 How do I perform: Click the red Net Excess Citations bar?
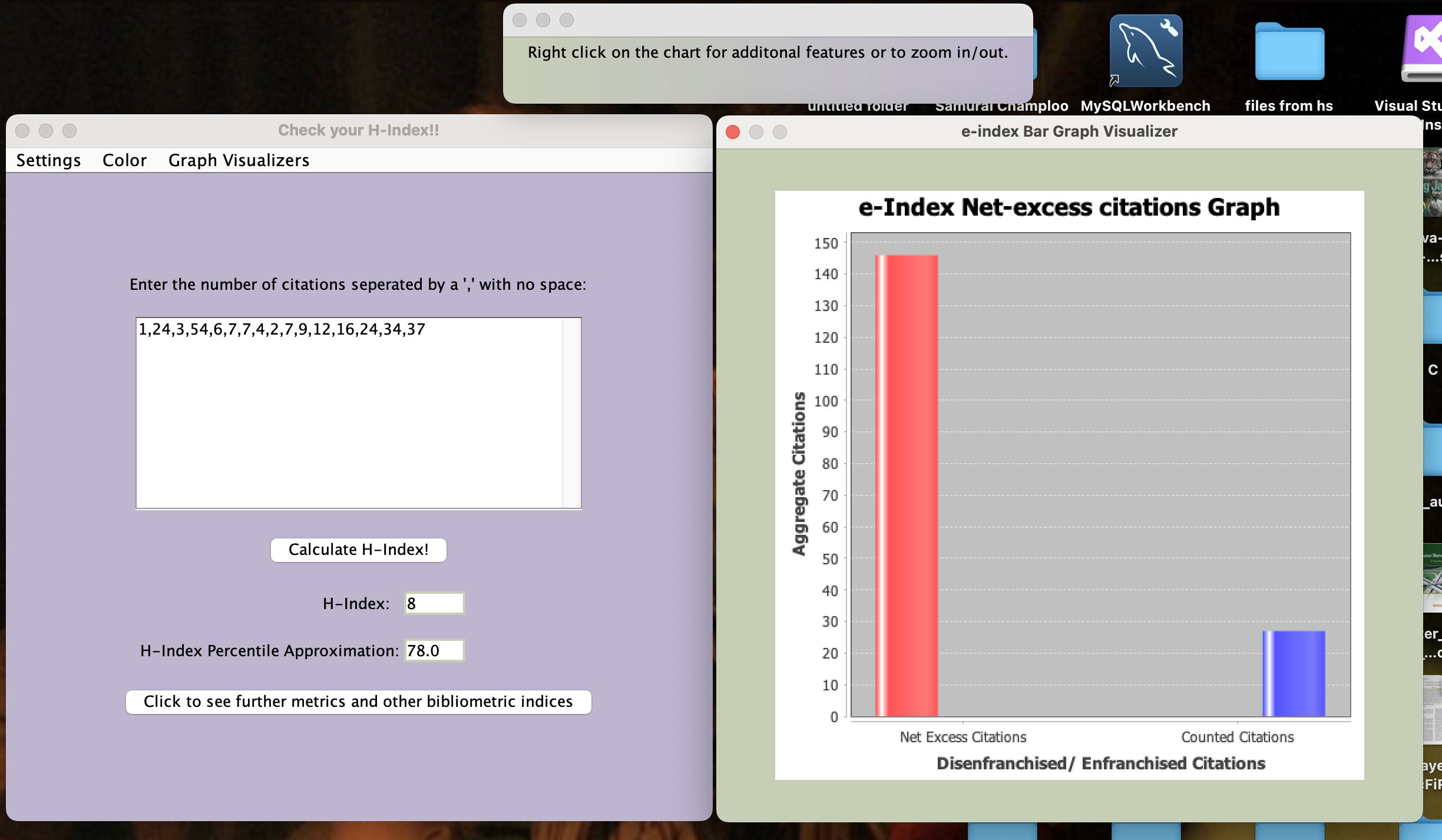coord(906,486)
